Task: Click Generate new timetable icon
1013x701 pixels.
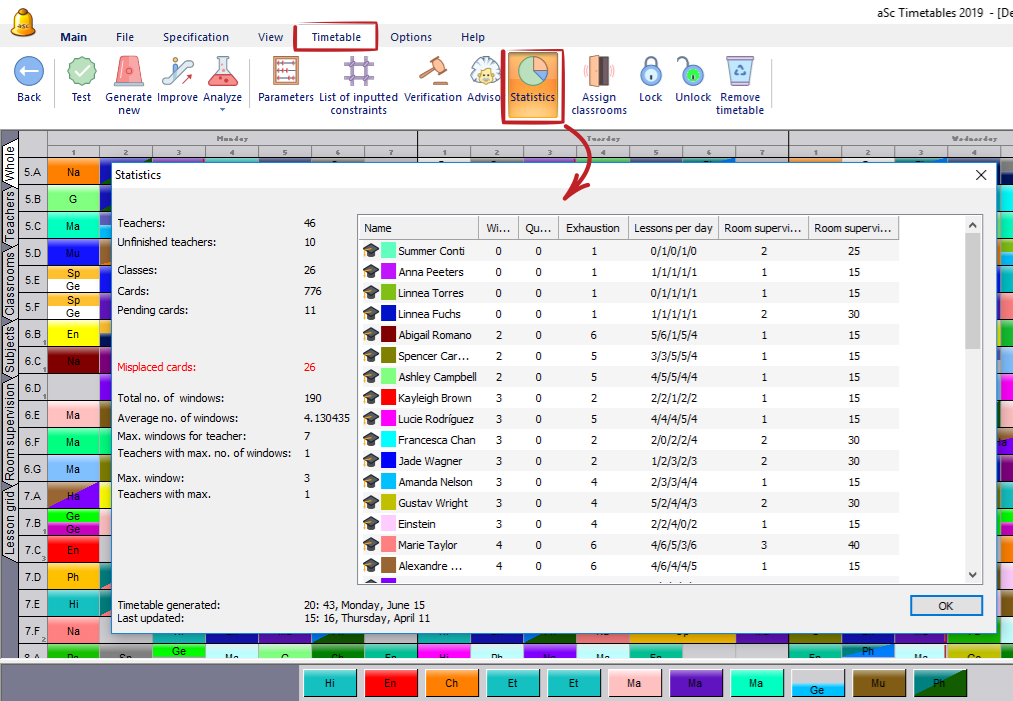Action: pyautogui.click(x=129, y=73)
